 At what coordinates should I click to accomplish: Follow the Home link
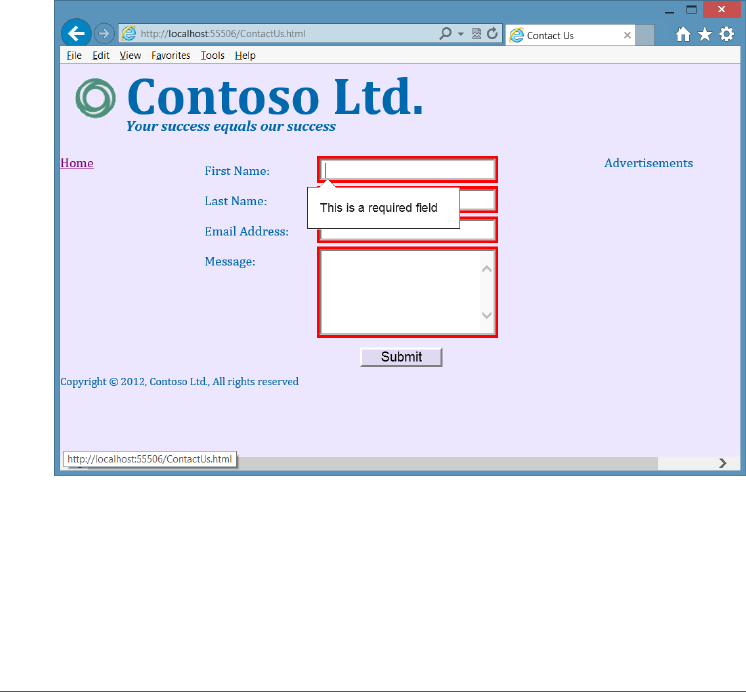pyautogui.click(x=77, y=163)
